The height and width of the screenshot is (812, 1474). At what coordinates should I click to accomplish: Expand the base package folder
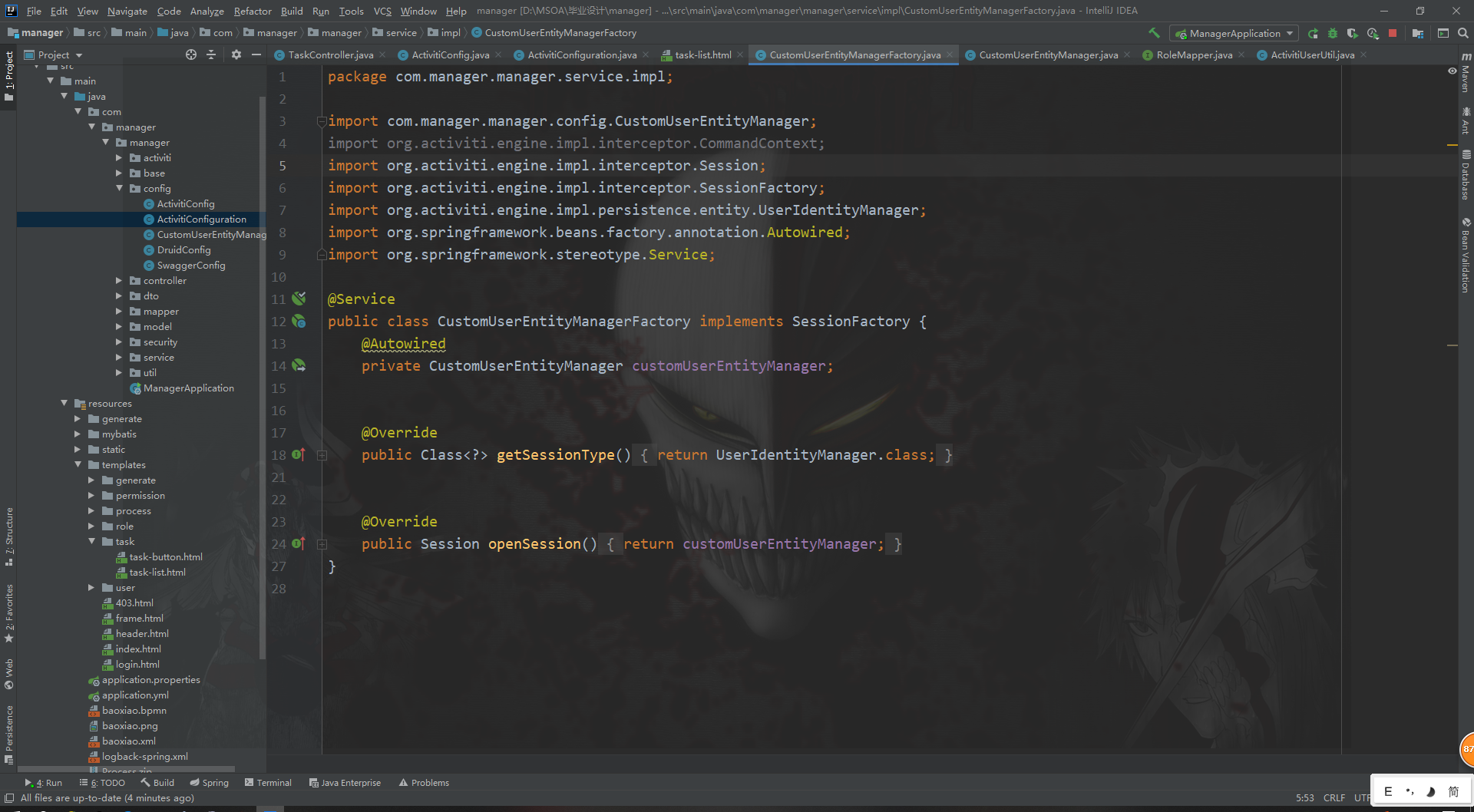tap(119, 173)
